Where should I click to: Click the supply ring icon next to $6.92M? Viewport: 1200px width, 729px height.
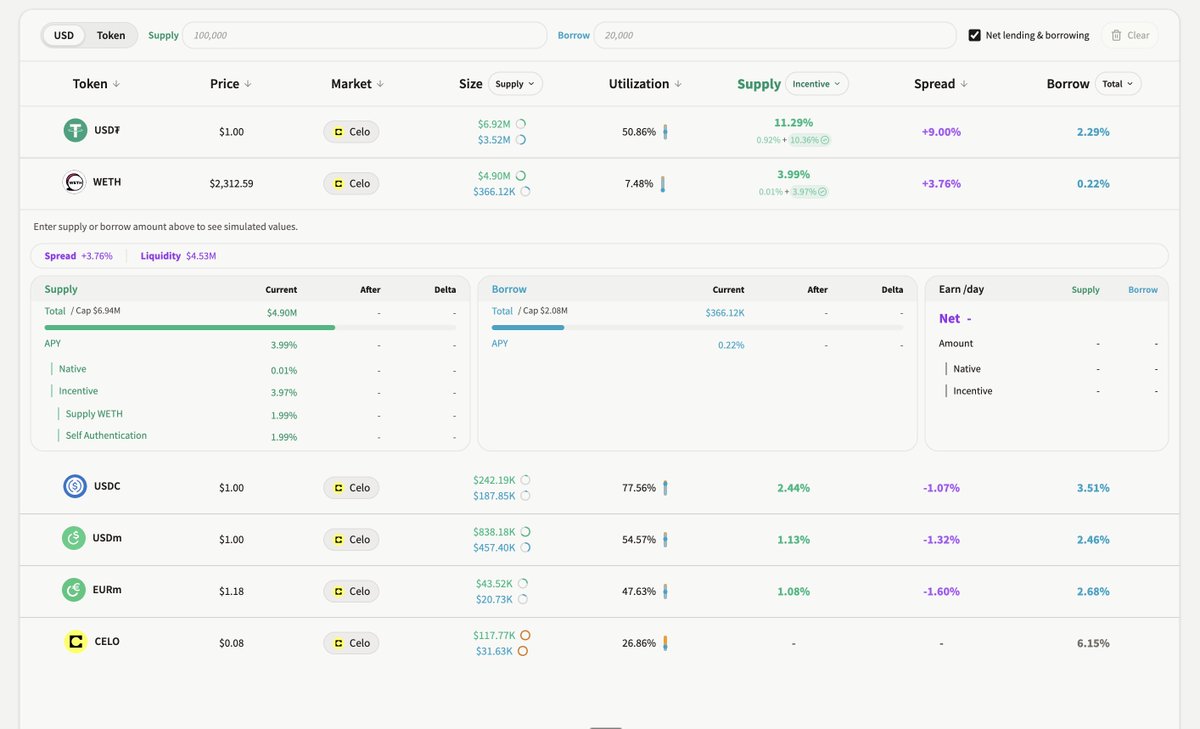(x=521, y=124)
